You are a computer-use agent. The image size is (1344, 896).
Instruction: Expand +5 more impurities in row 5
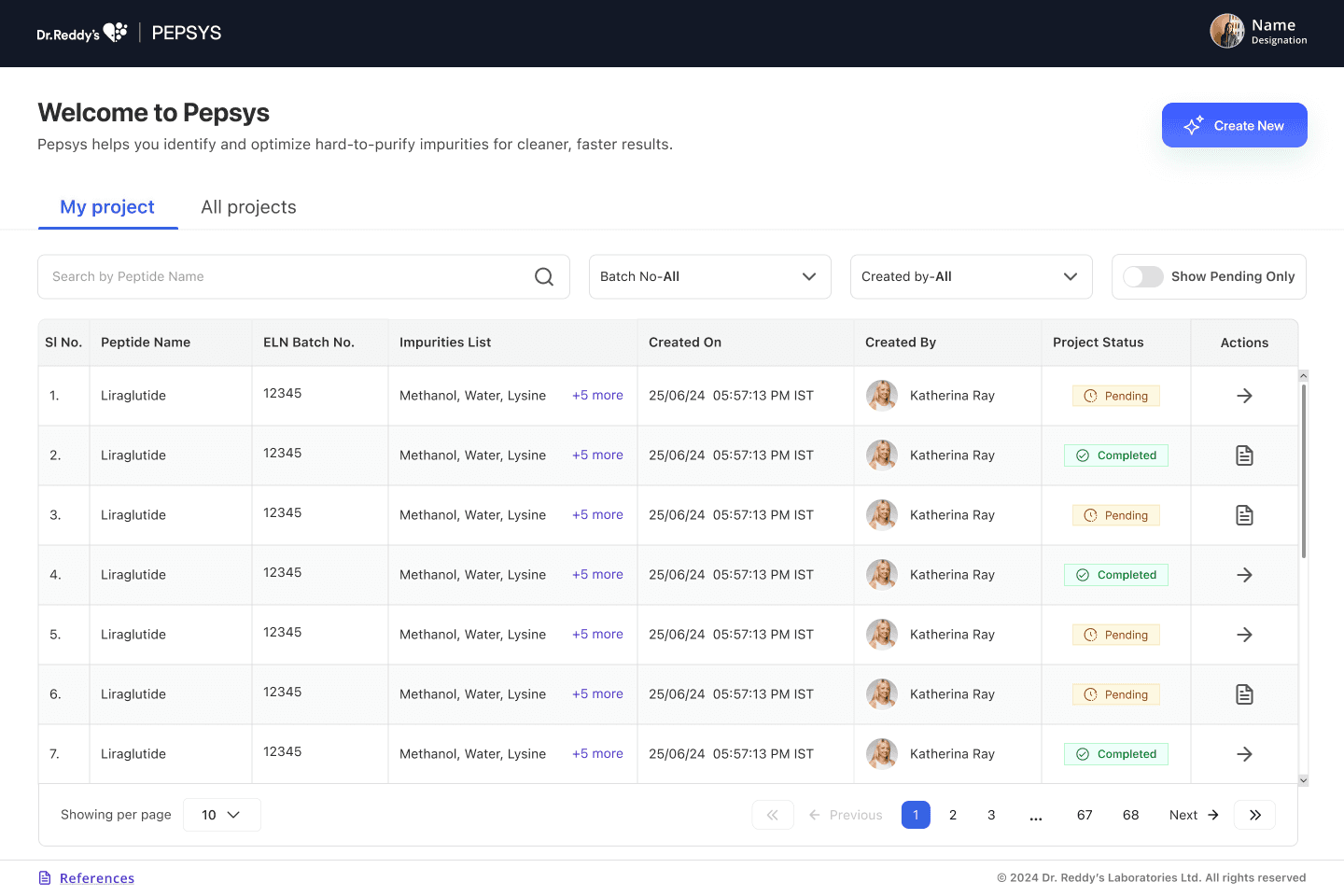597,635
